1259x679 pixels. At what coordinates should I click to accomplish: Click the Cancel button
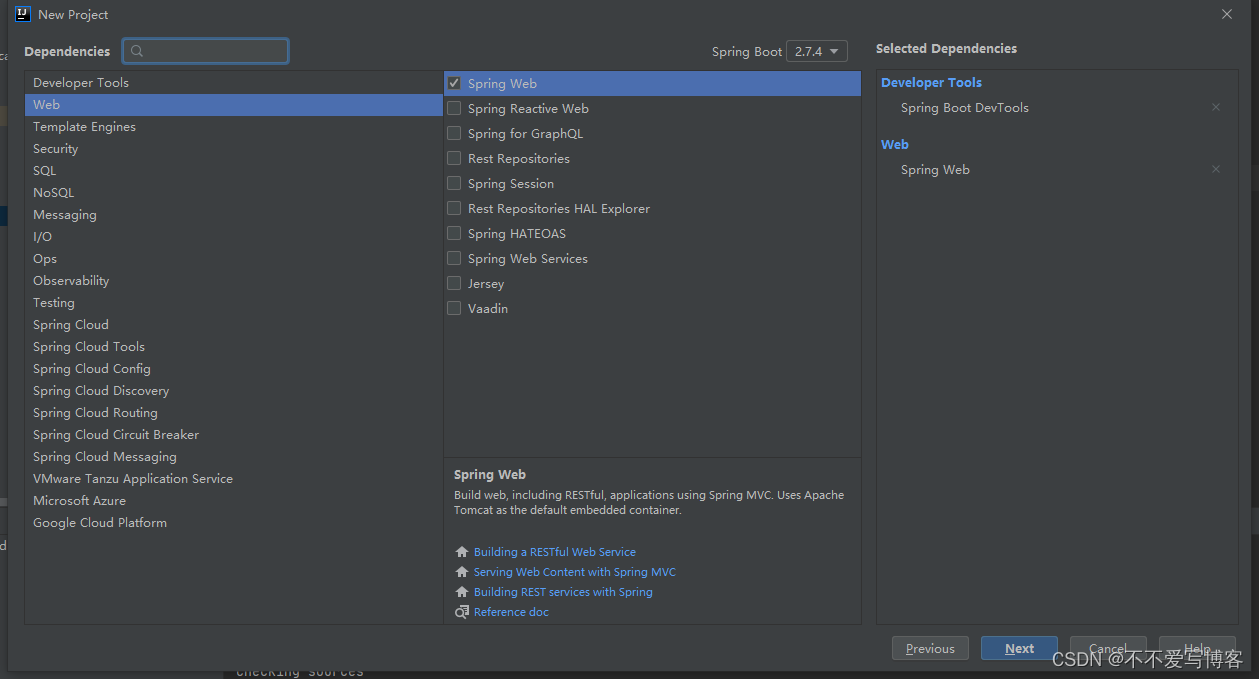1108,648
